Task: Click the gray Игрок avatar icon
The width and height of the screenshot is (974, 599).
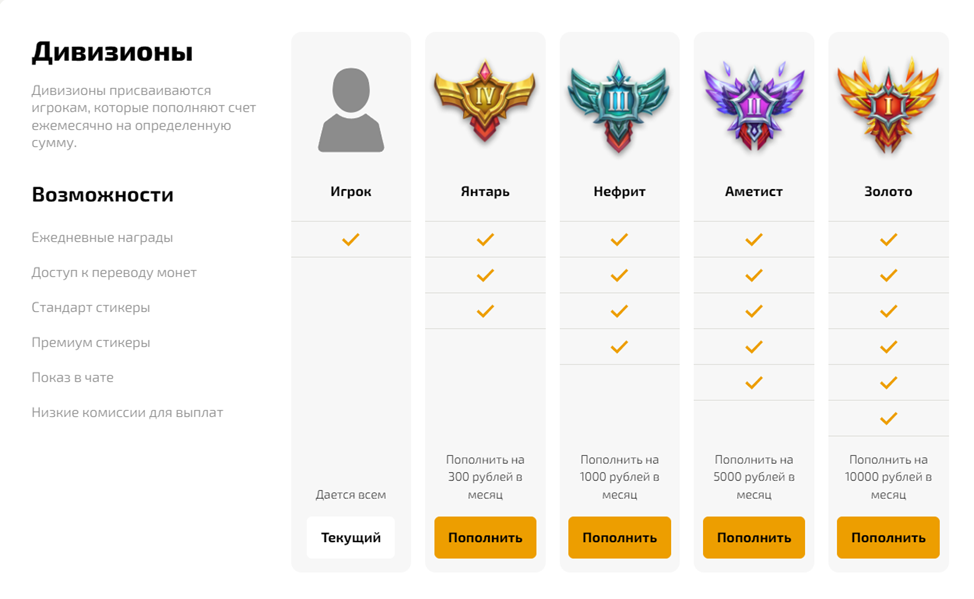Action: point(351,110)
